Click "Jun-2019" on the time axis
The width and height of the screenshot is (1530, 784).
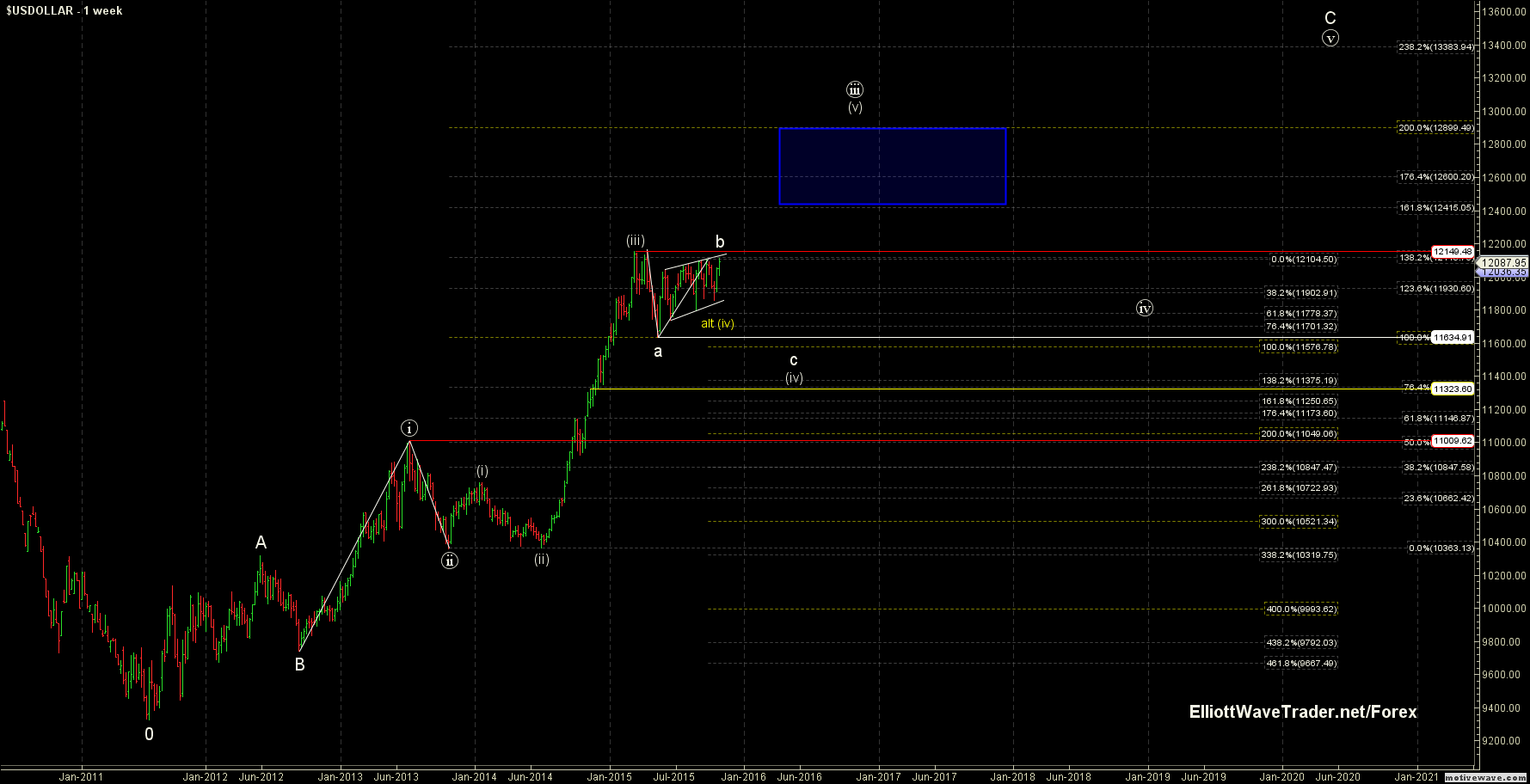(x=1203, y=776)
